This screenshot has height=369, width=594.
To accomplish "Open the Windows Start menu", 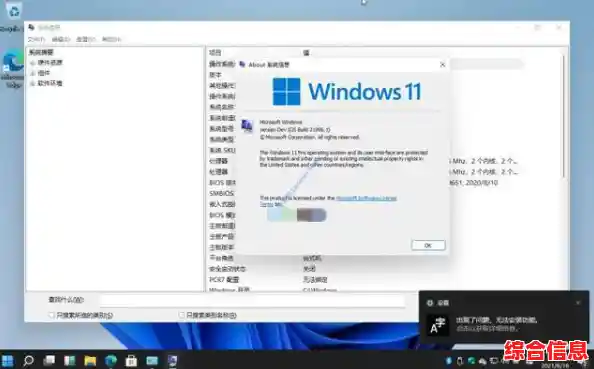I will [x=8, y=360].
